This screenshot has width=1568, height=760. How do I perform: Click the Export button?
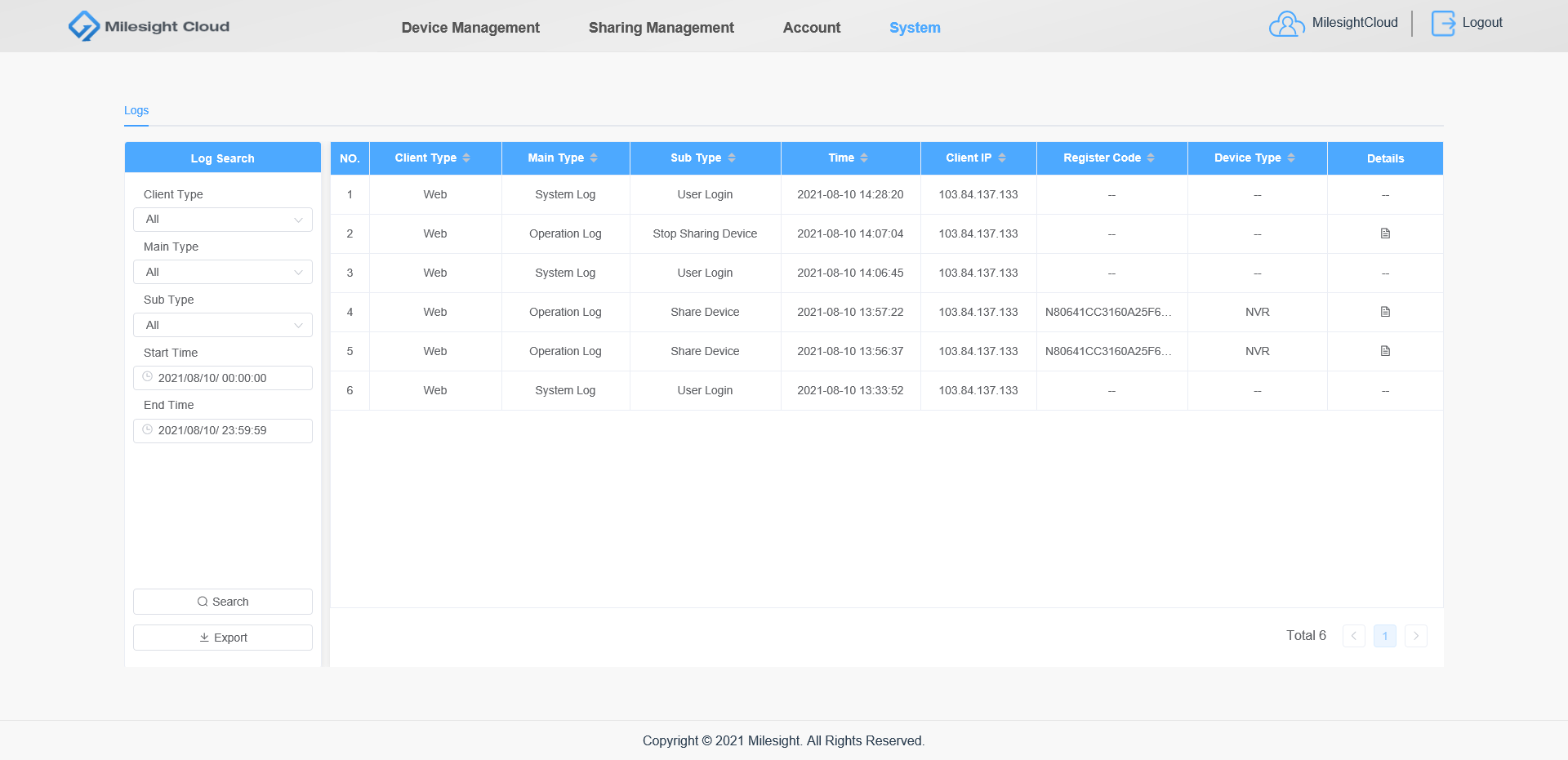click(x=223, y=638)
